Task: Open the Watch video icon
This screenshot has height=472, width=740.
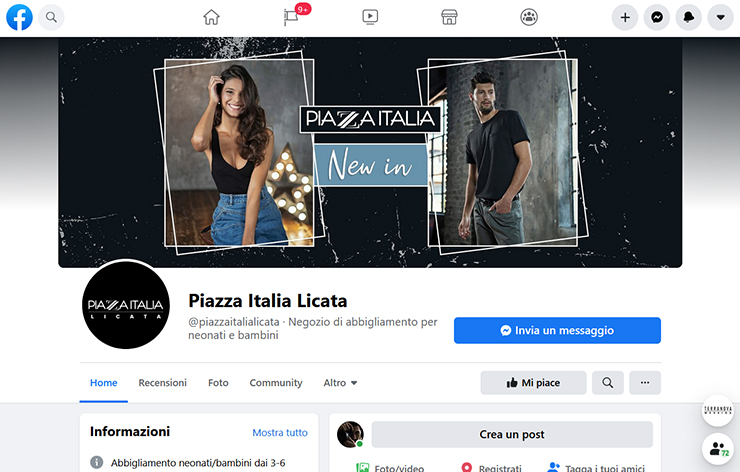Action: click(370, 17)
